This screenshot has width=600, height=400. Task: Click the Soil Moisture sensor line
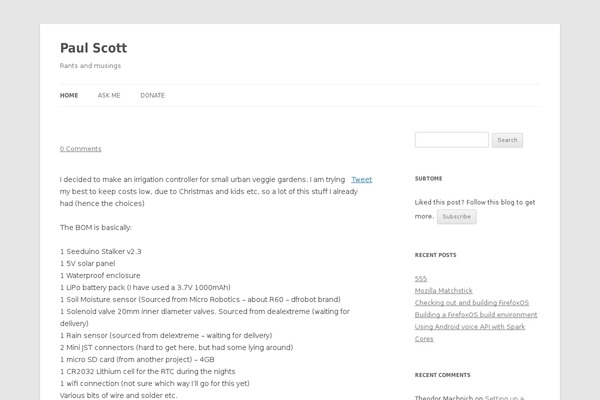coord(200,299)
